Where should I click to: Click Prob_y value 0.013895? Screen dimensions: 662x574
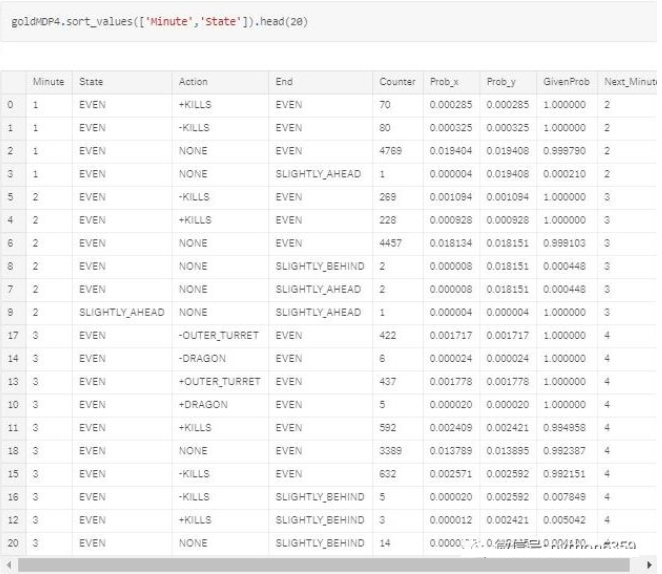point(507,451)
